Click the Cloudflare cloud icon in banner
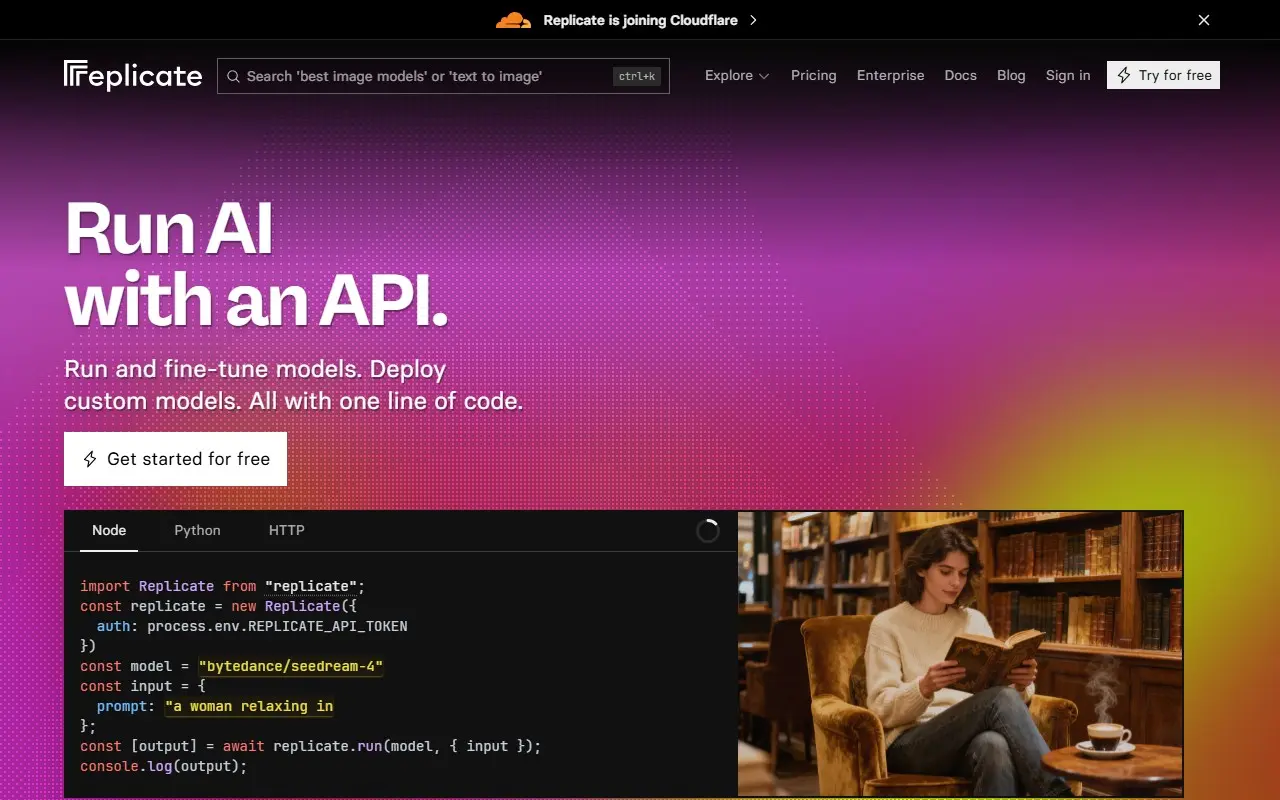Image resolution: width=1280 pixels, height=800 pixels. (513, 20)
